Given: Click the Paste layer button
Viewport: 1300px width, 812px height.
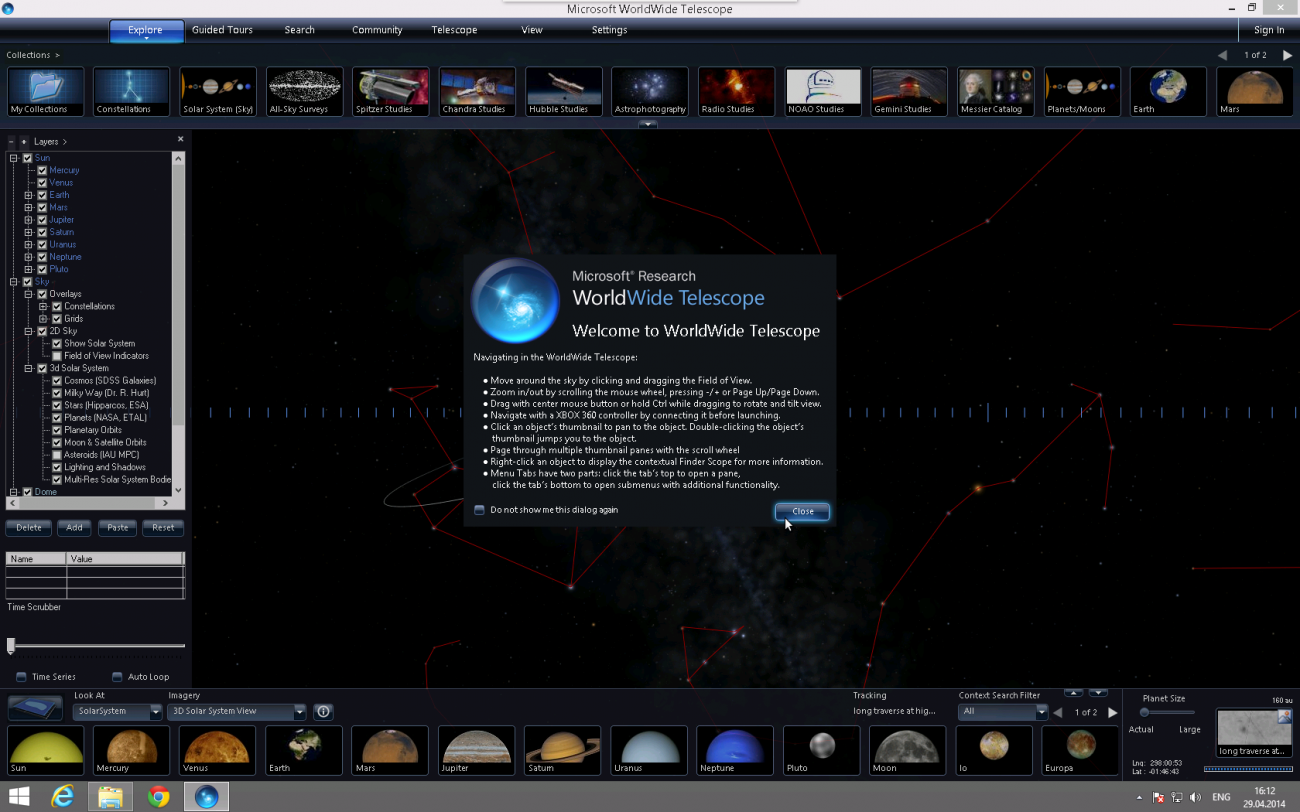Looking at the screenshot, I should coord(118,527).
